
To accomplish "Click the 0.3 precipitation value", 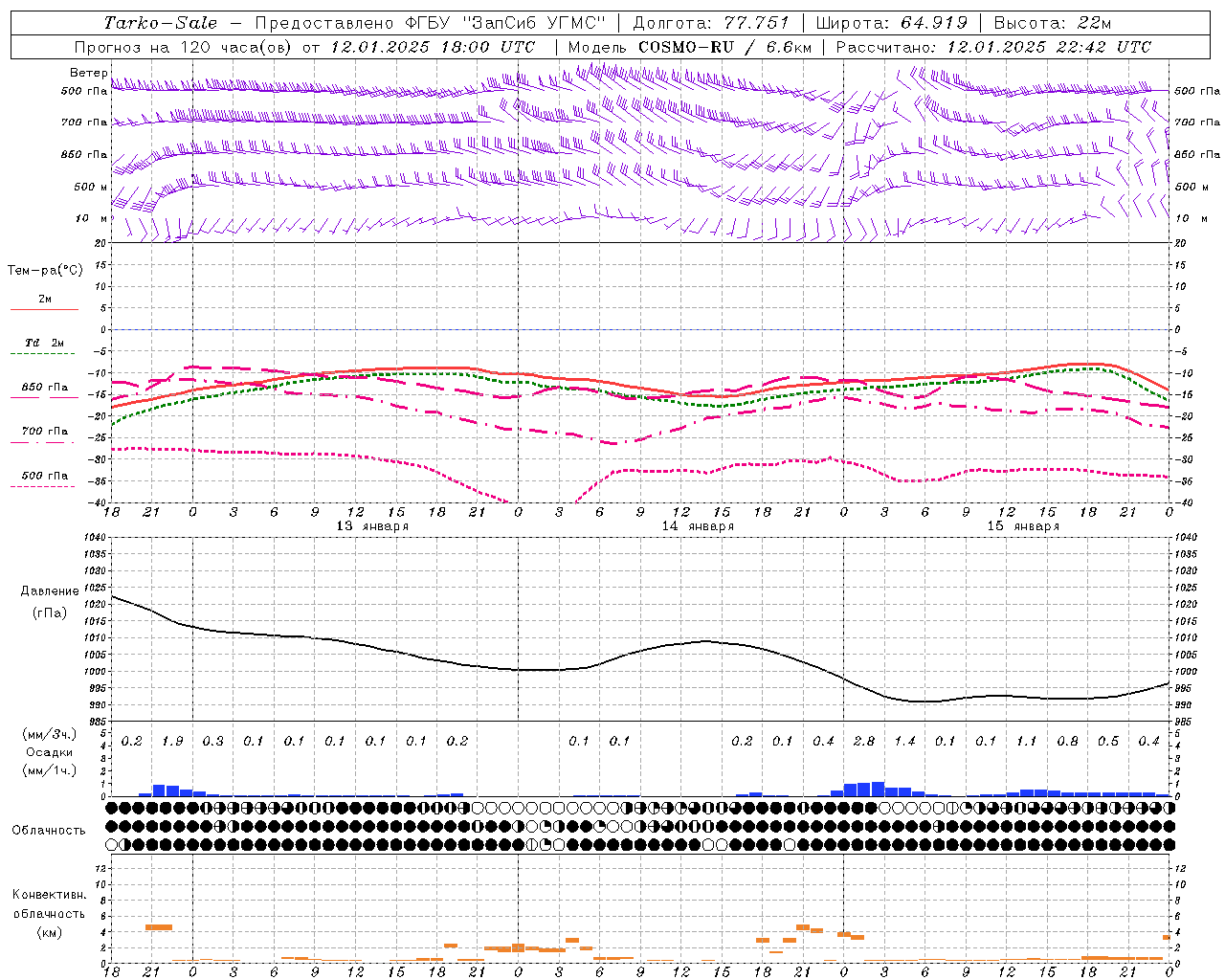I will coord(212,742).
